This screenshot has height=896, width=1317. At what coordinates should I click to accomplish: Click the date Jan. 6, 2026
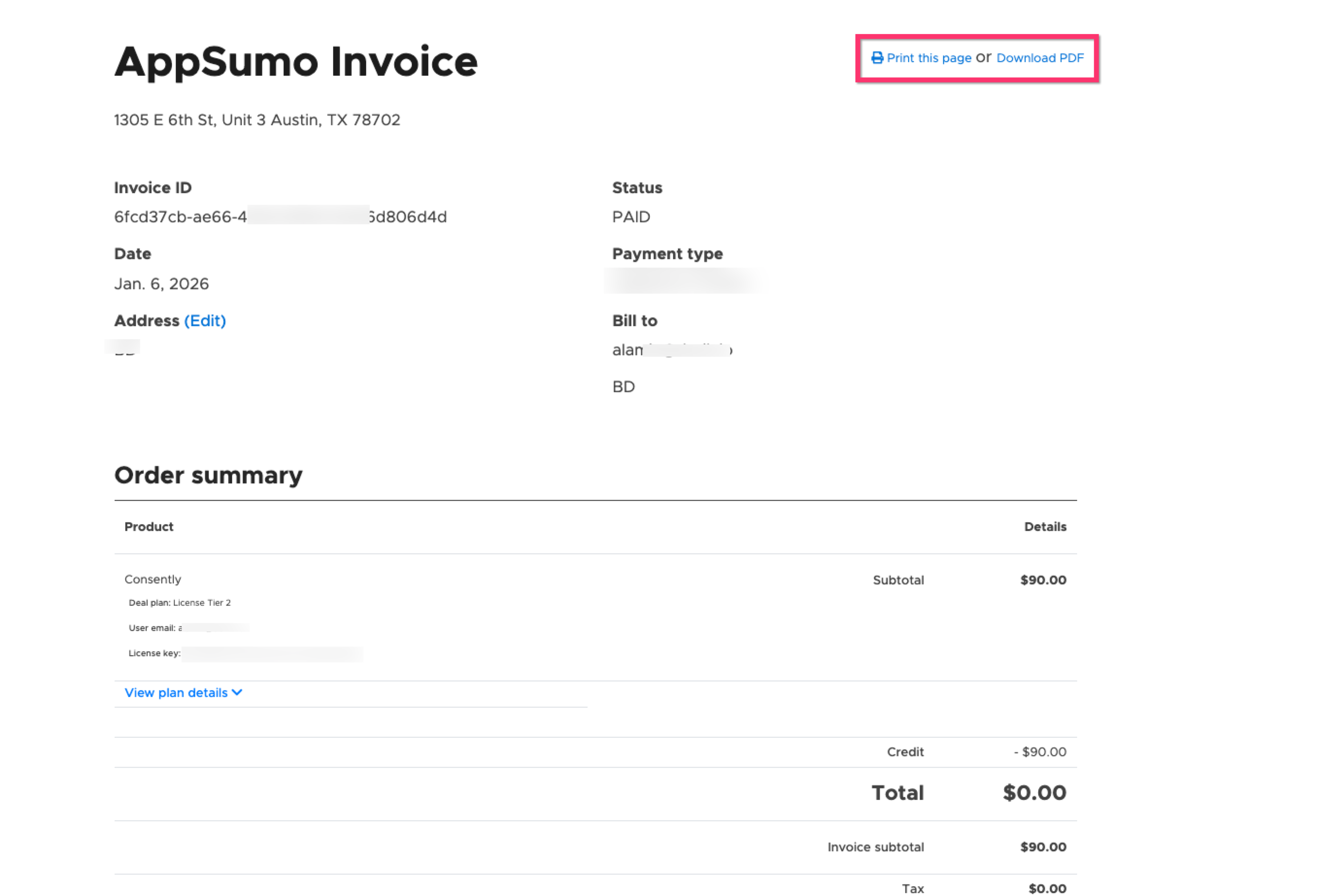(162, 284)
